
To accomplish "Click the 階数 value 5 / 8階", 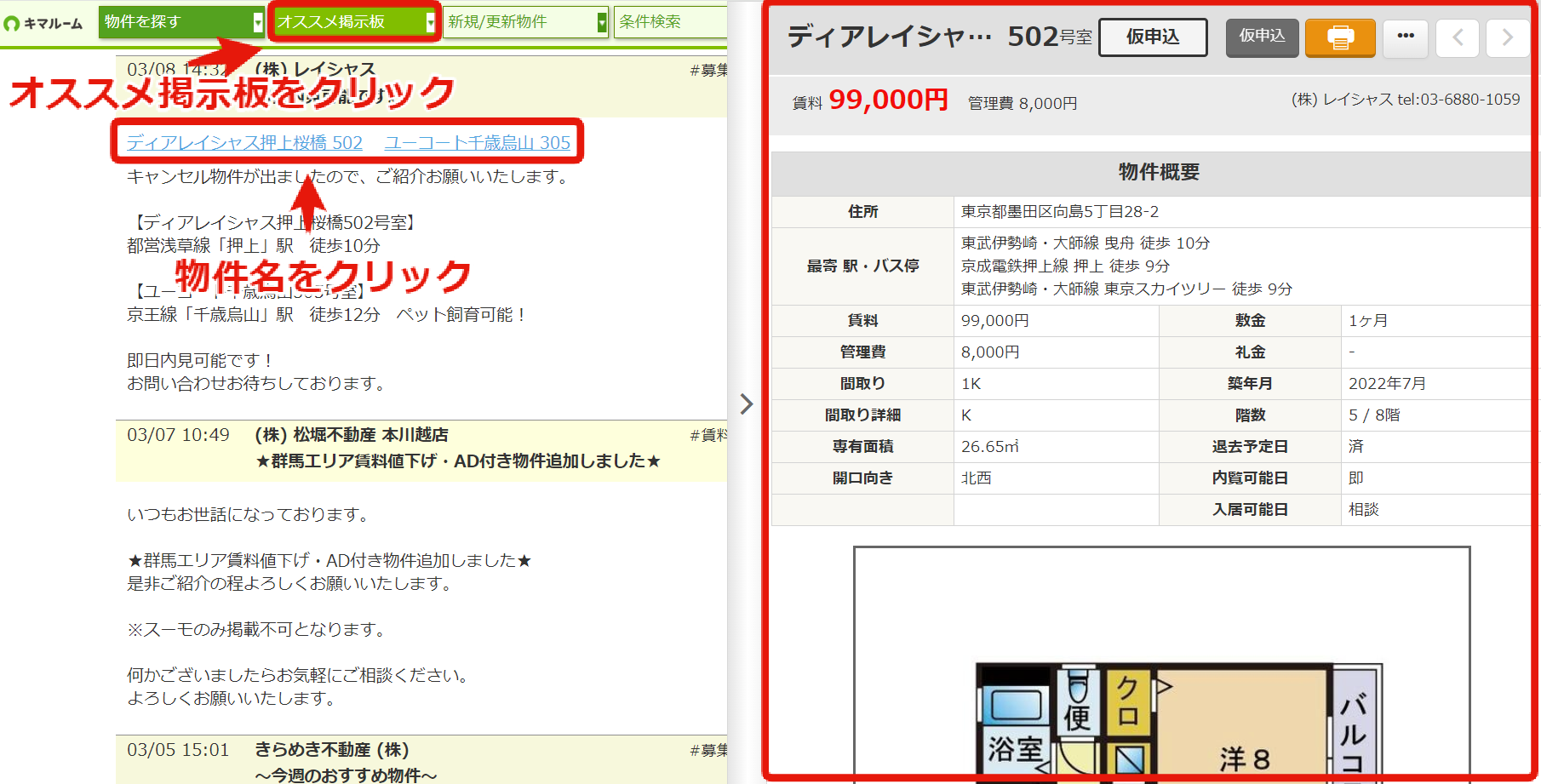I will (x=1374, y=415).
